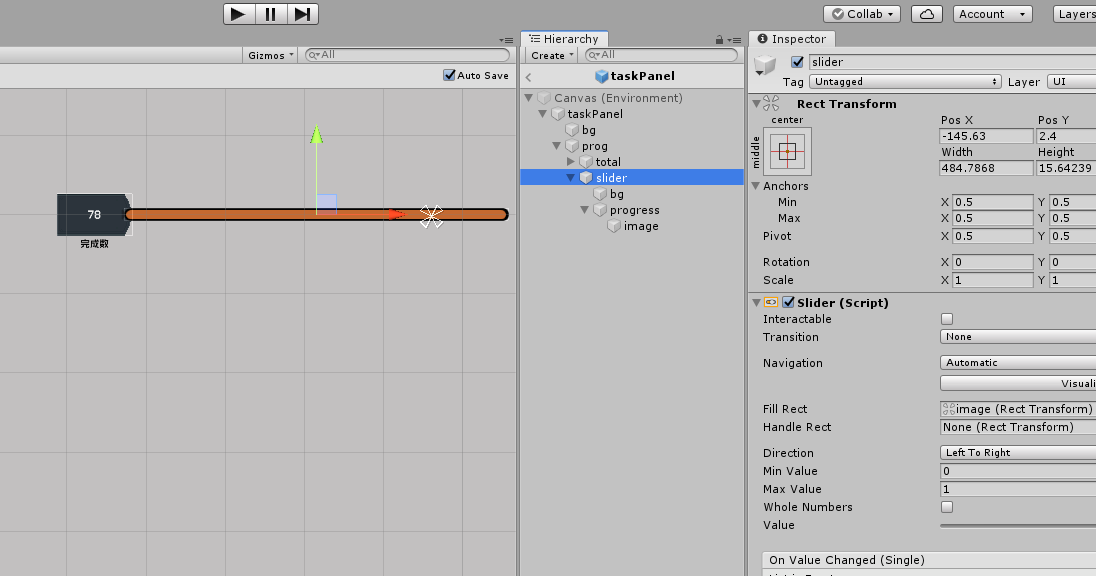Collapse the taskPanel tree node
Viewport: 1096px width, 576px height.
[x=543, y=114]
